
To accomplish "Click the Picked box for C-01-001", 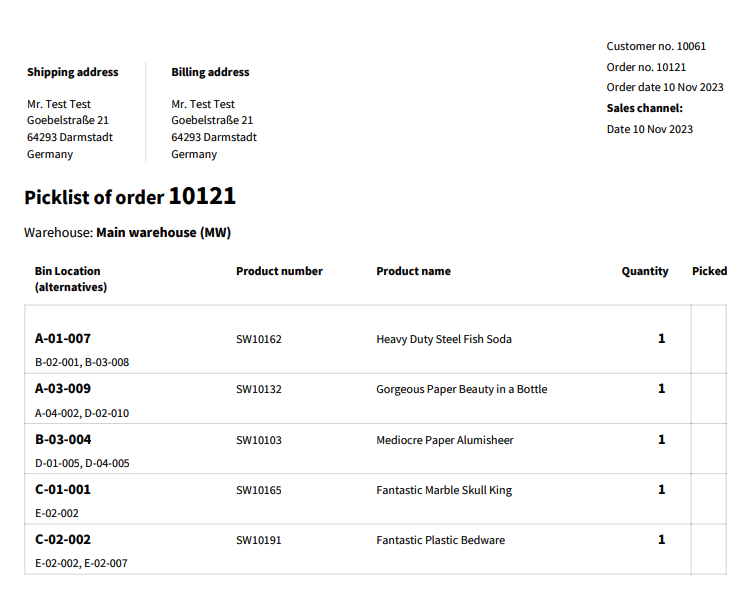I will pos(709,499).
